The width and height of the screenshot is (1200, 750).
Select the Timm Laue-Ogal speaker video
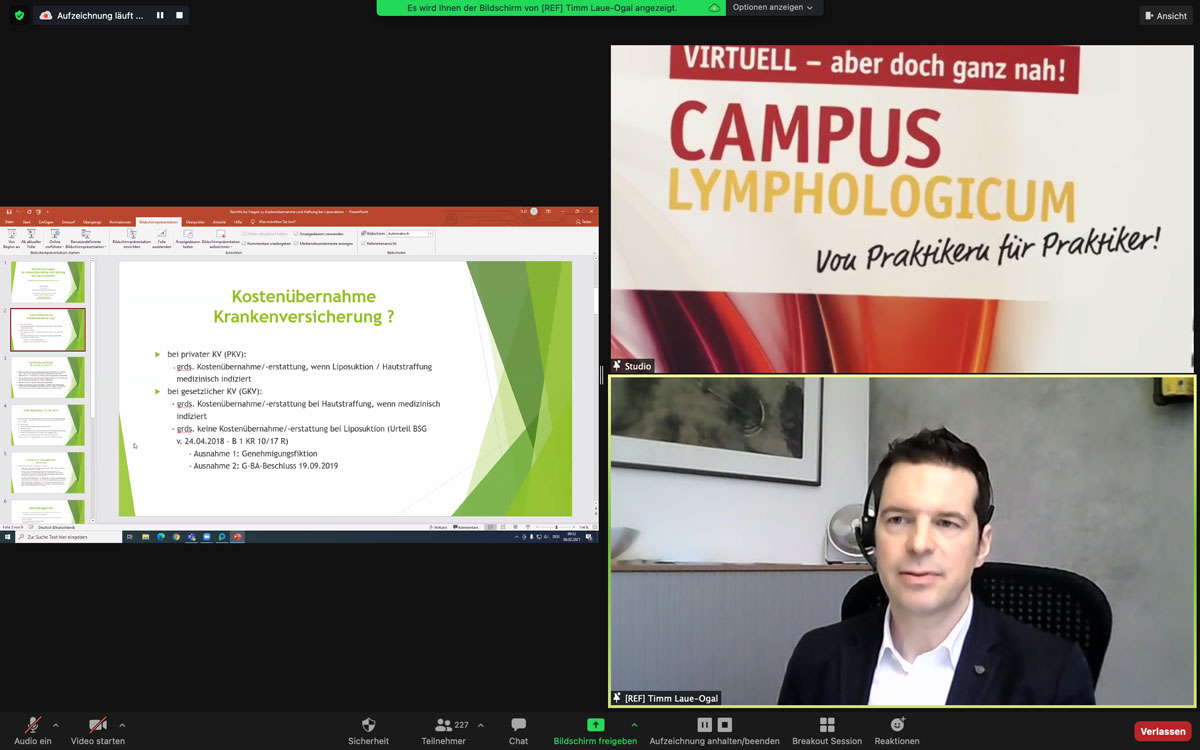(x=901, y=541)
